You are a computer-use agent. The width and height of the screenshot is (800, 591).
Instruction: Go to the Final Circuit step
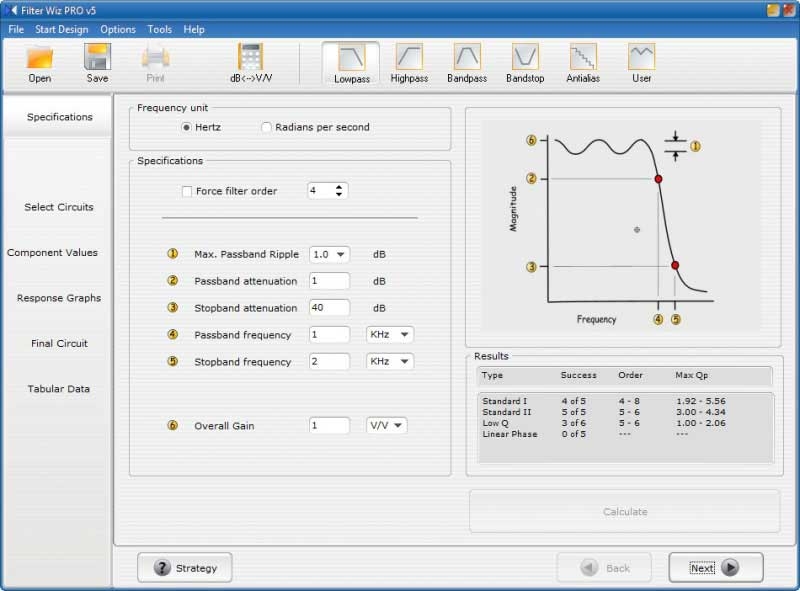point(59,343)
